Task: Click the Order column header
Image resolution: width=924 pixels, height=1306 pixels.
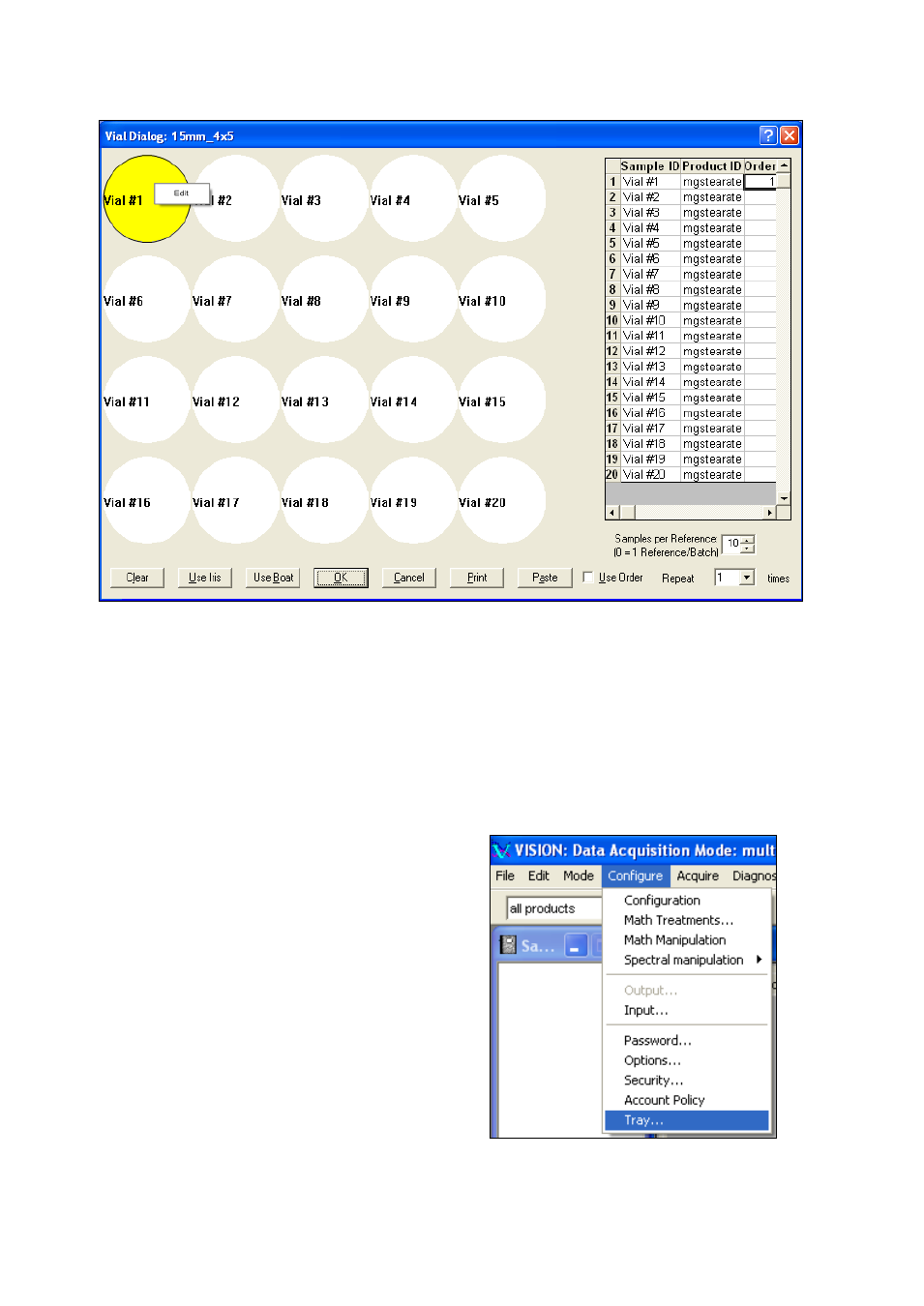Action: [760, 166]
